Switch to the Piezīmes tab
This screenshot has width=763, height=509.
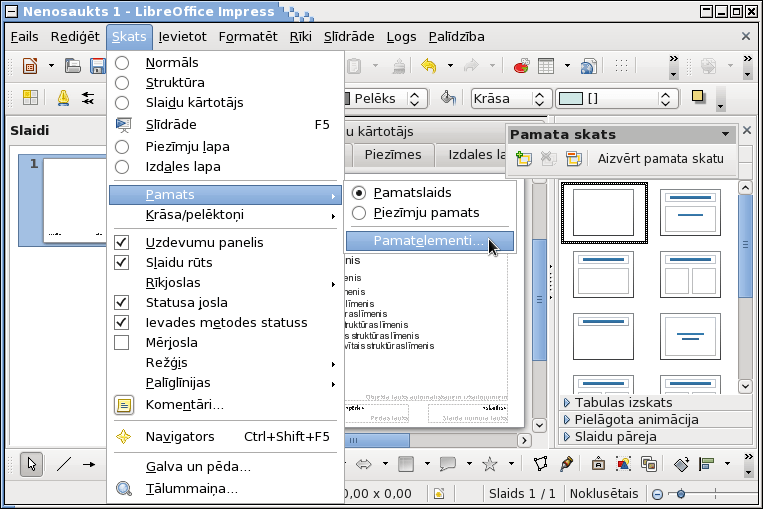point(393,155)
